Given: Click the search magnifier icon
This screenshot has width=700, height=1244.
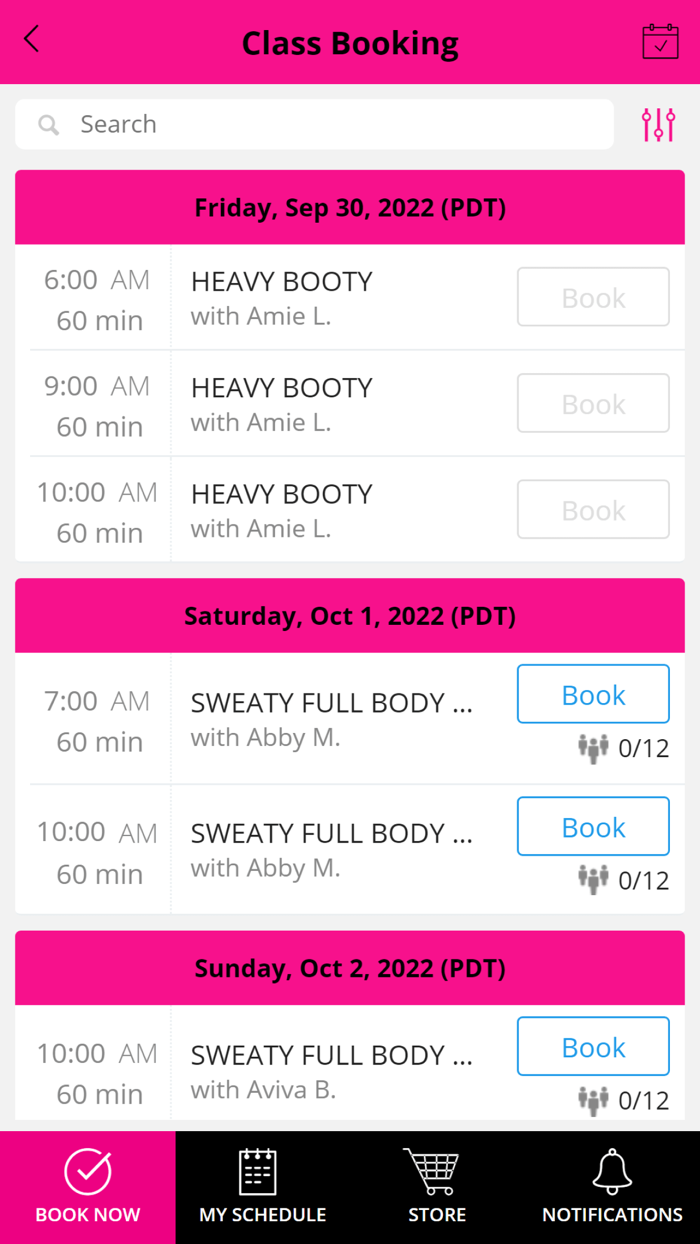Looking at the screenshot, I should 48,125.
